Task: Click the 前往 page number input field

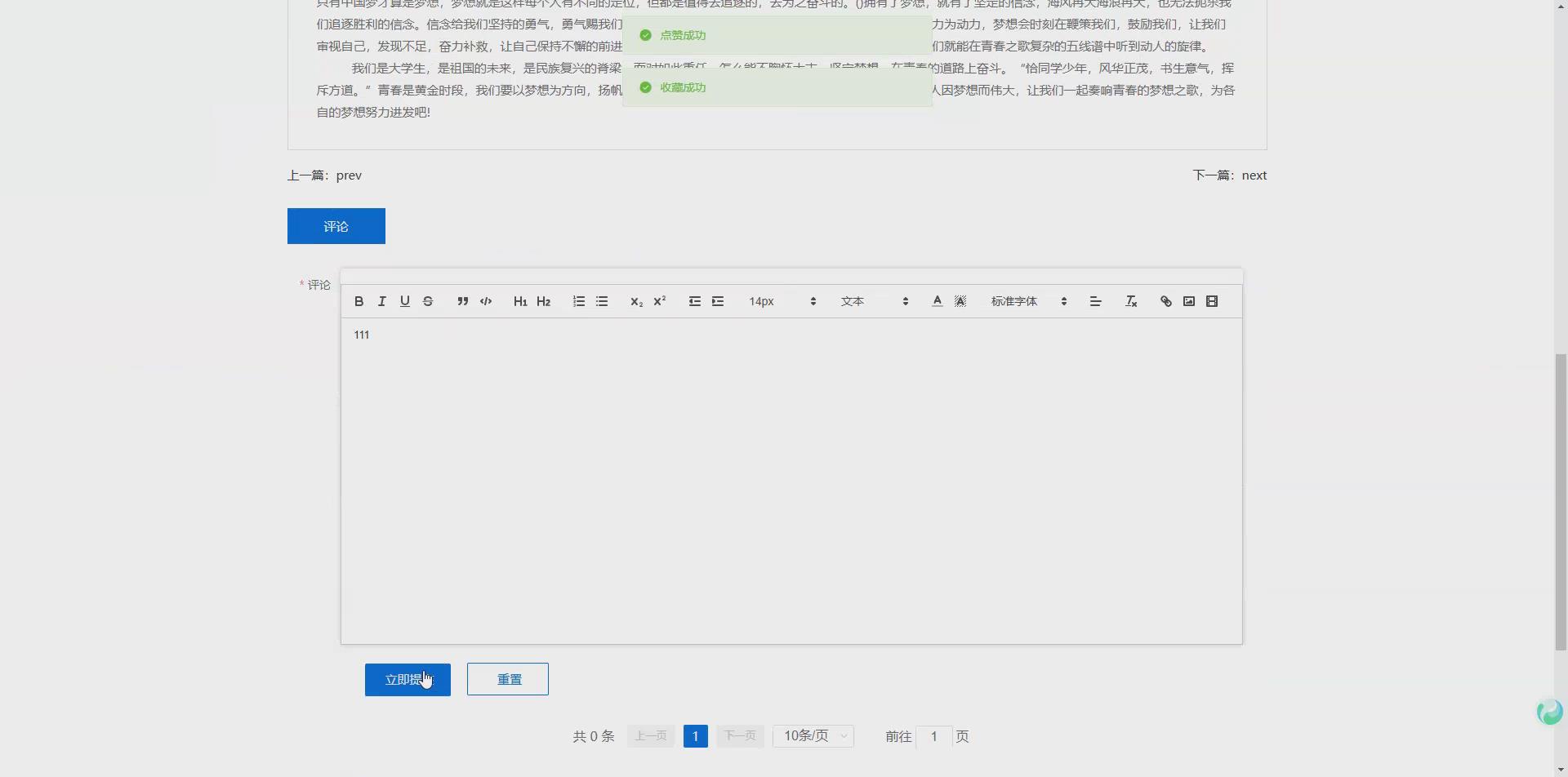Action: (934, 736)
